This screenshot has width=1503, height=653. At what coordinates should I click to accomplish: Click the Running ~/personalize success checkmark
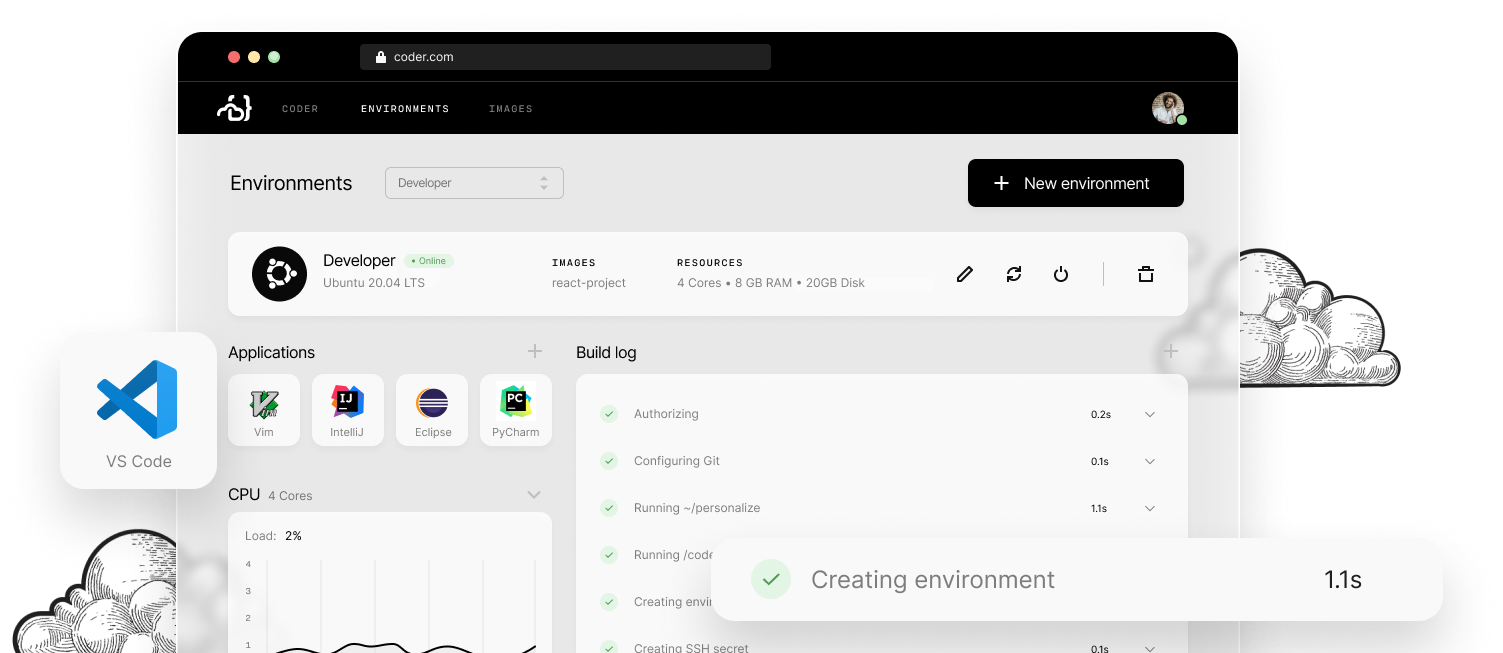609,508
